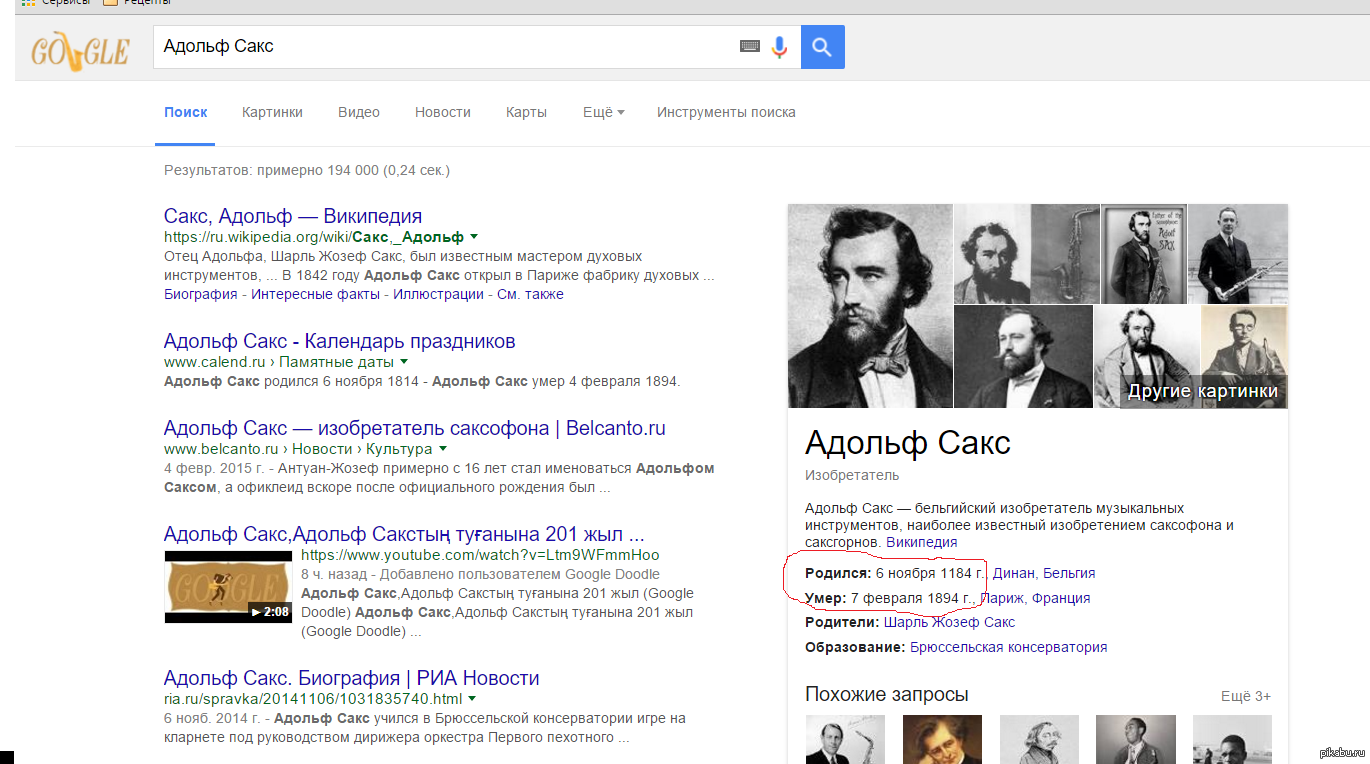Click the Похожие запросы heading

point(887,694)
